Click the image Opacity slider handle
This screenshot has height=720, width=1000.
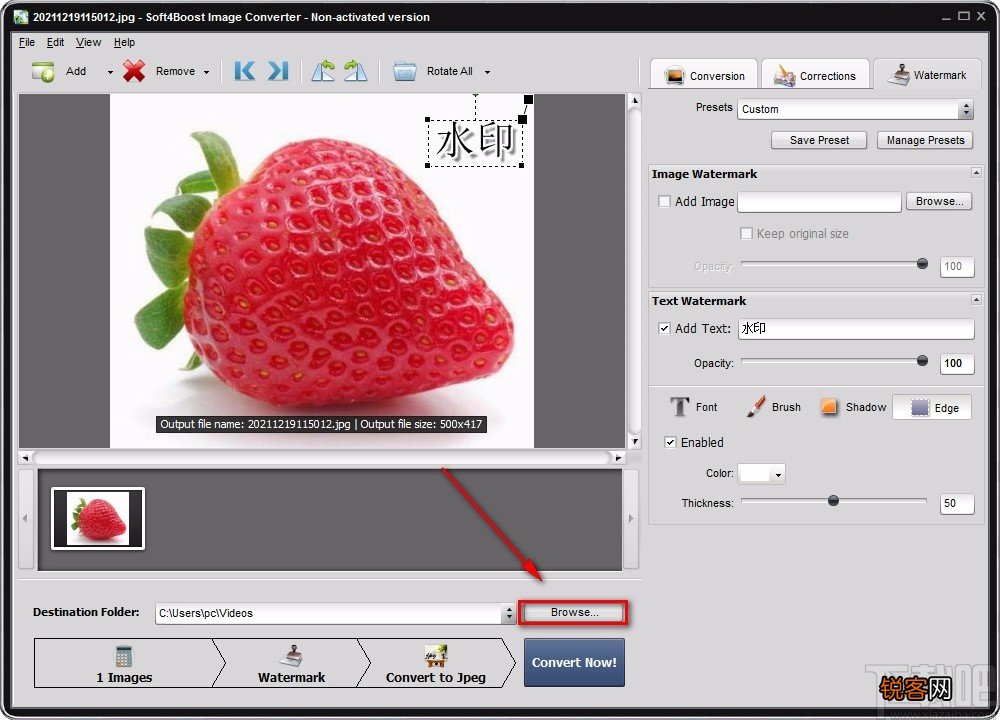(922, 263)
